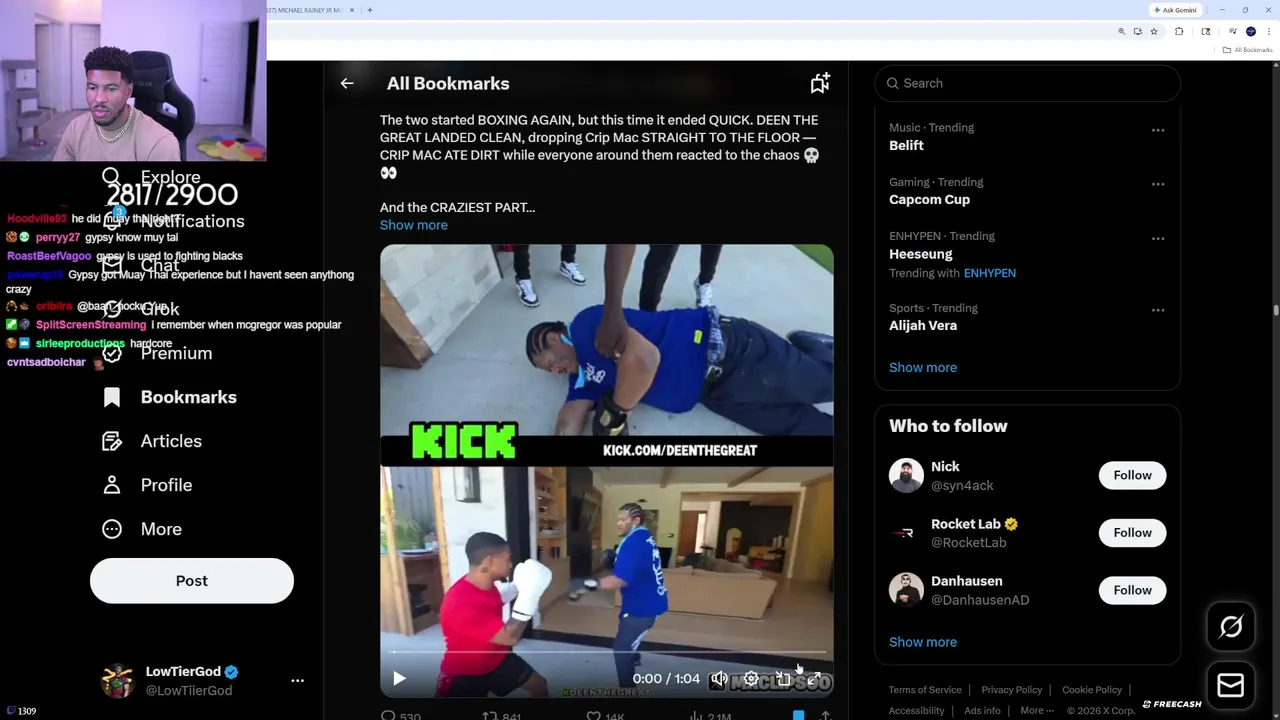Remove bookmark with blue bookmark icon
The width and height of the screenshot is (1280, 720).
[x=798, y=716]
